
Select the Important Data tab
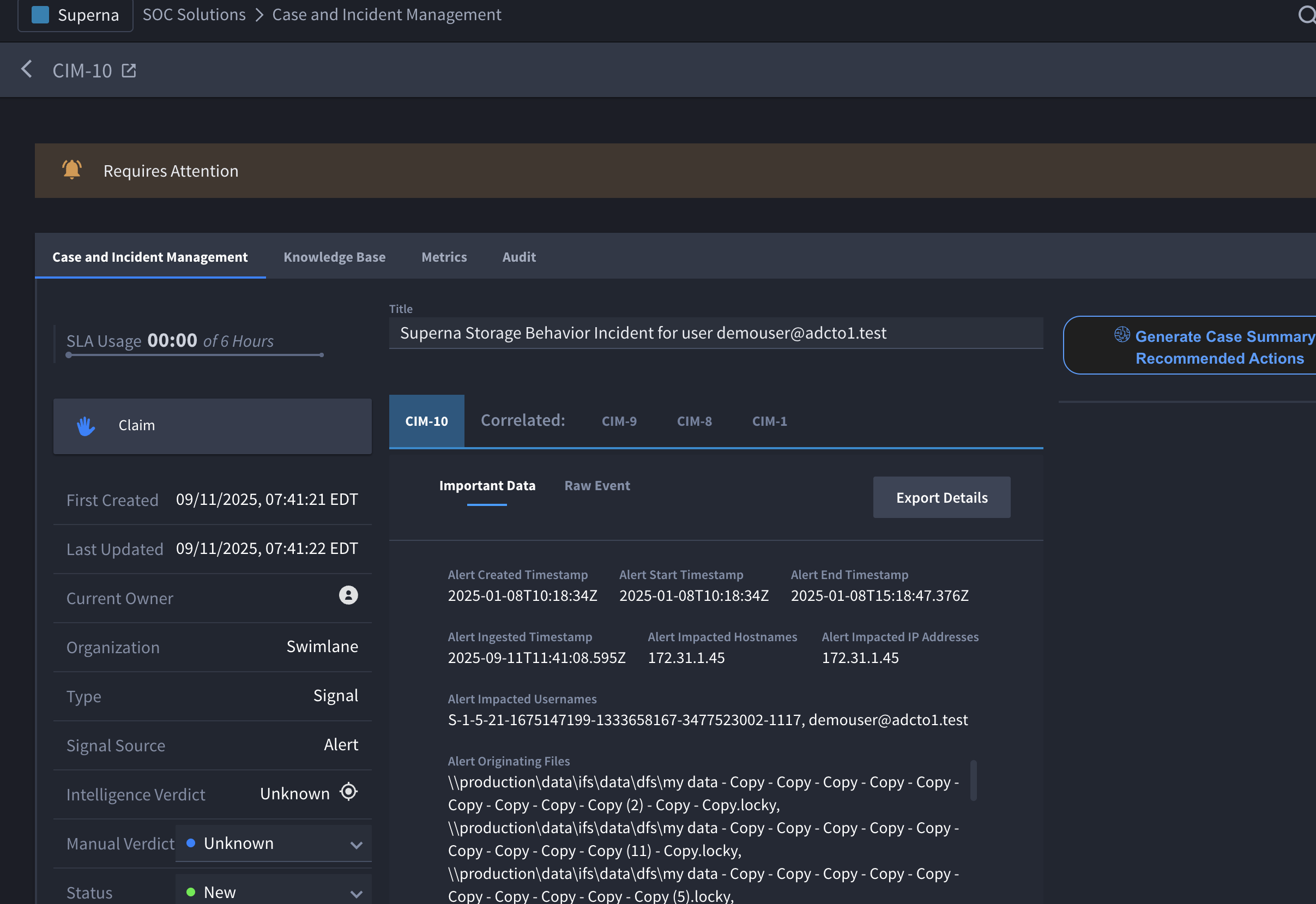pos(487,485)
